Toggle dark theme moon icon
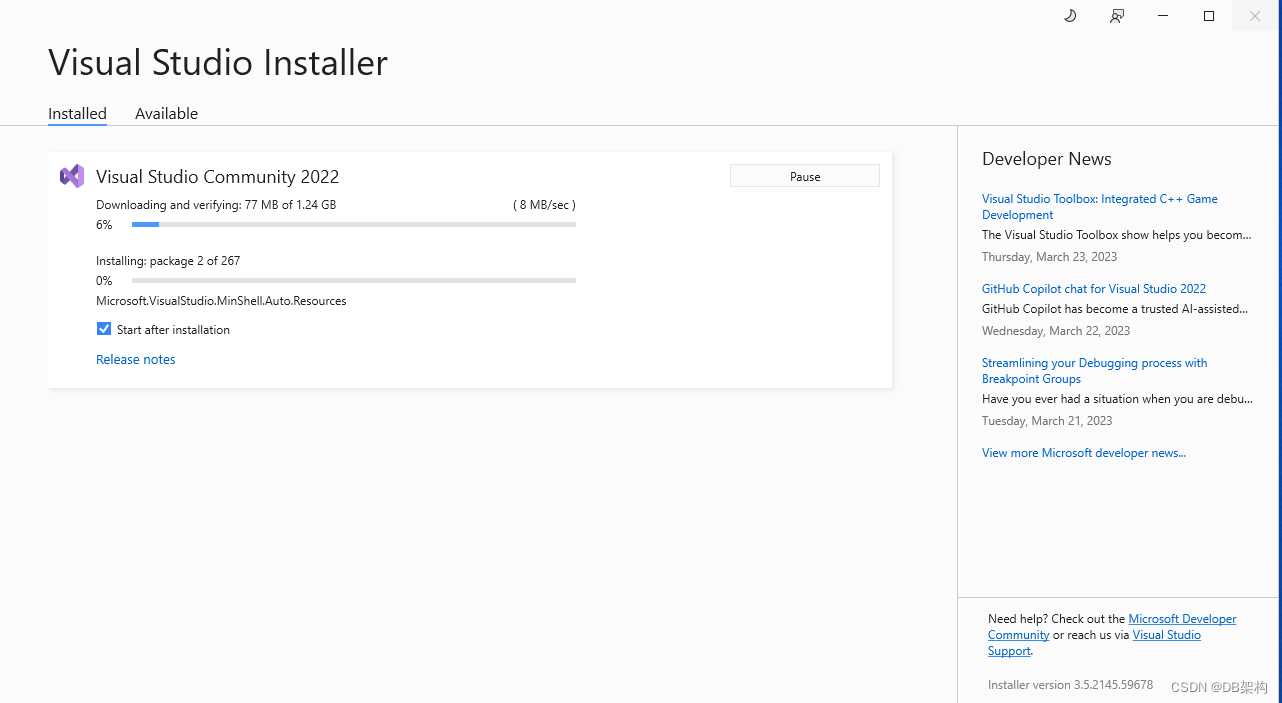This screenshot has width=1282, height=703. [1070, 16]
